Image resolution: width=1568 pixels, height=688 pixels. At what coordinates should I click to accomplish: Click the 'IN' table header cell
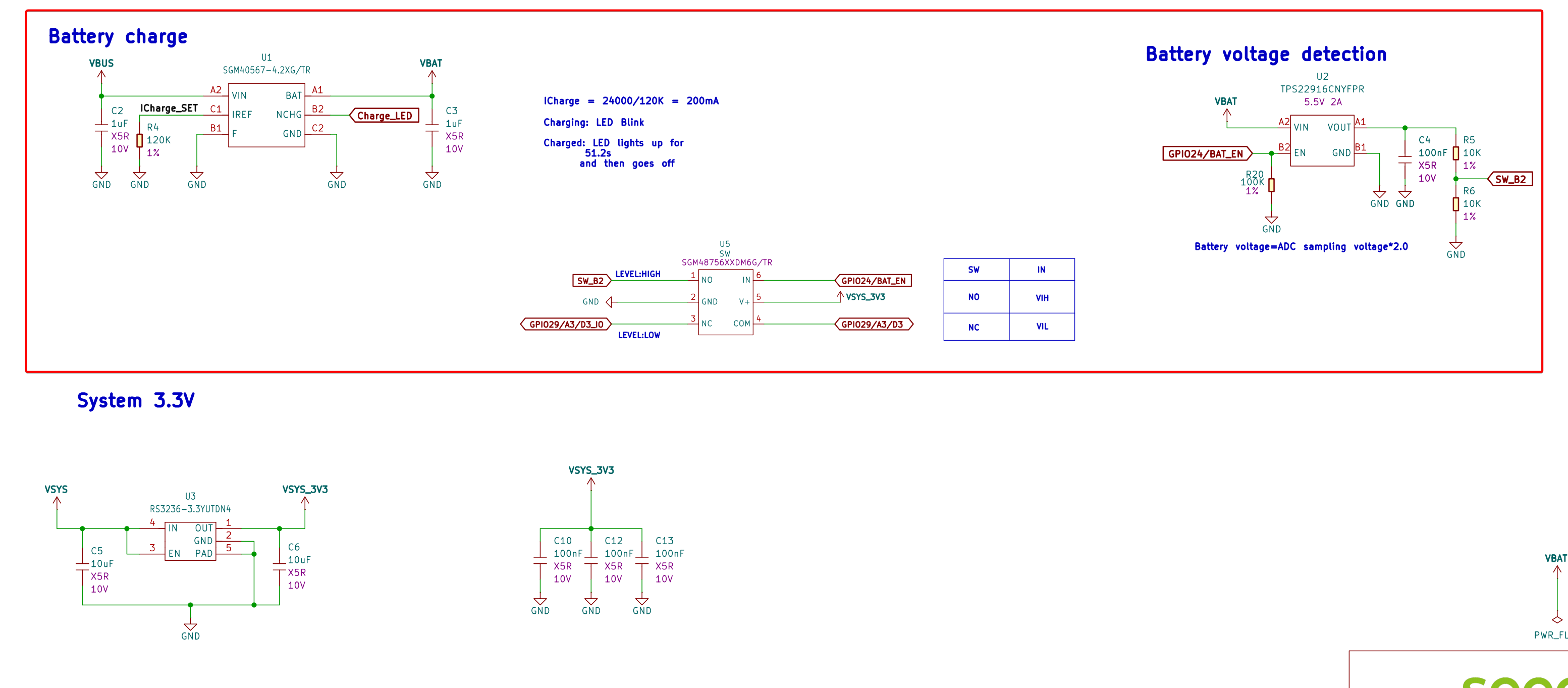1042,270
